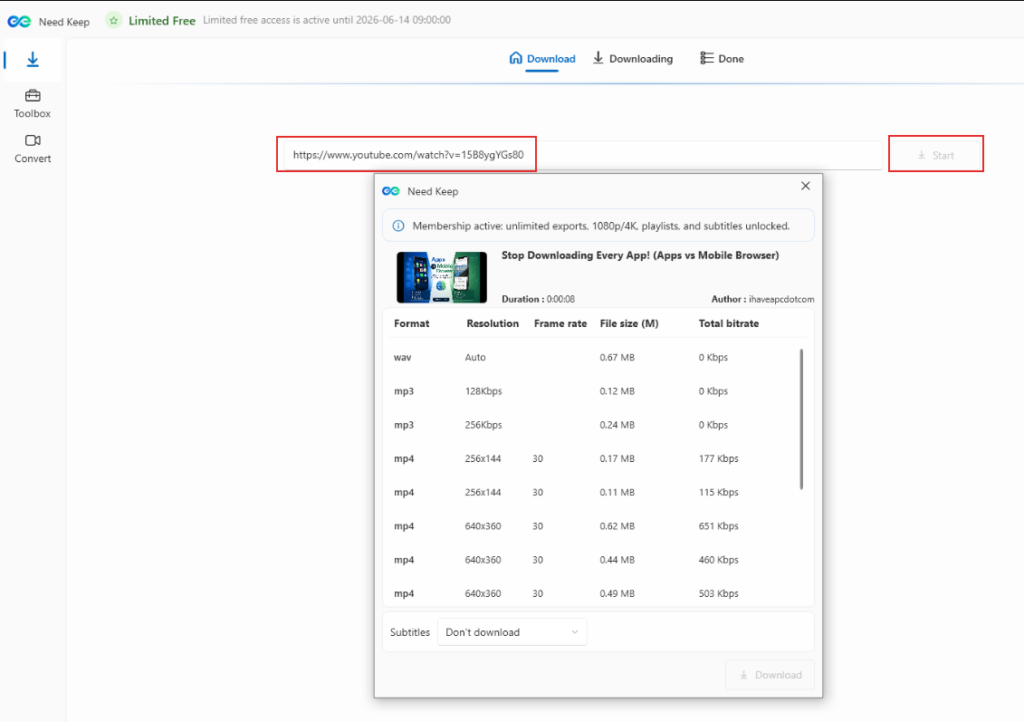Select the mp4 640x360 503 Kbps row
This screenshot has width=1024, height=722.
coord(594,593)
